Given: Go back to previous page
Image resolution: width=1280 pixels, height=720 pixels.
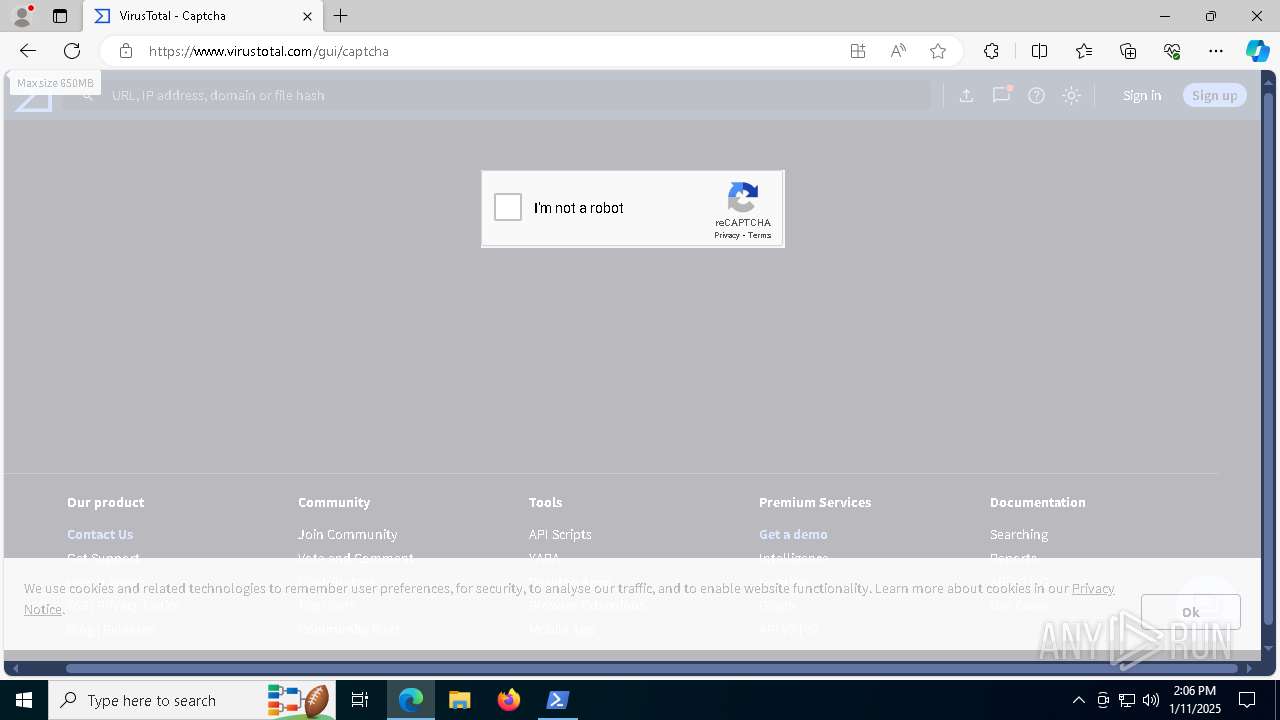Looking at the screenshot, I should [x=28, y=51].
